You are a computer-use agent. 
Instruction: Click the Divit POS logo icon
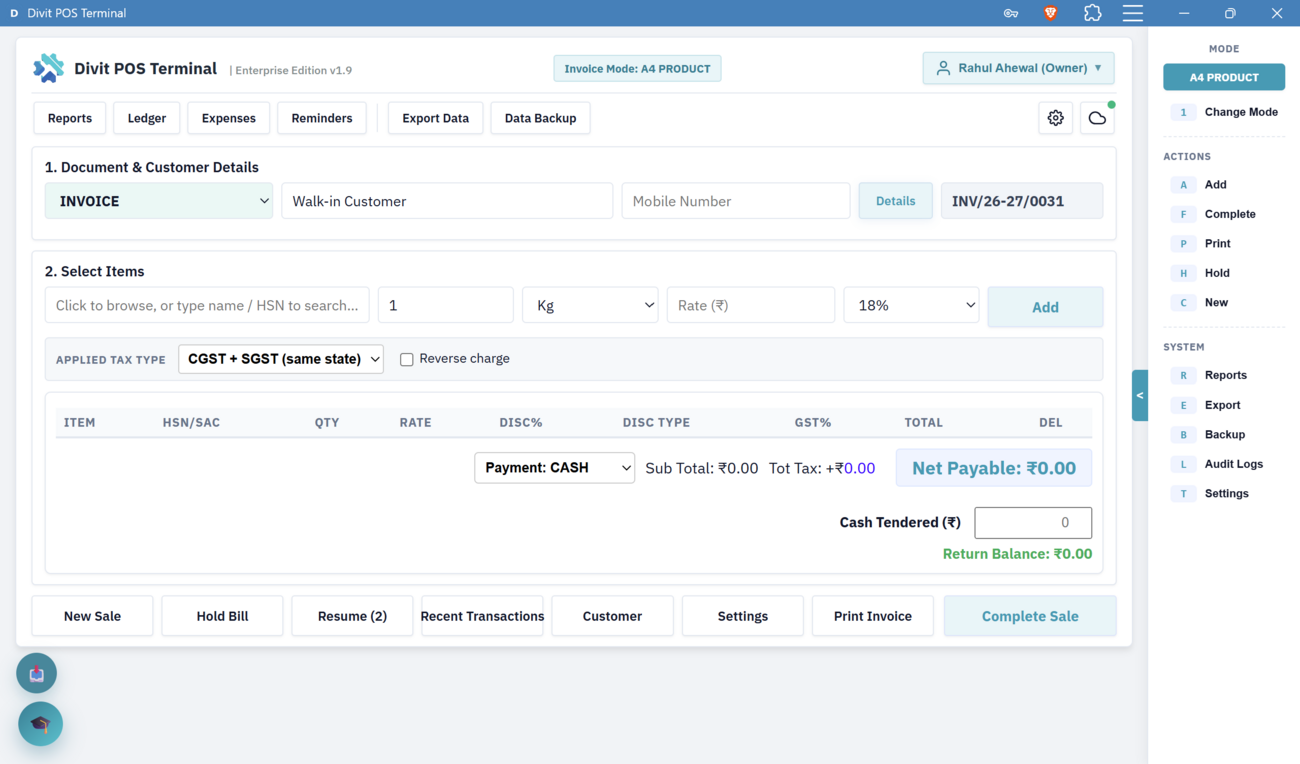coord(48,68)
